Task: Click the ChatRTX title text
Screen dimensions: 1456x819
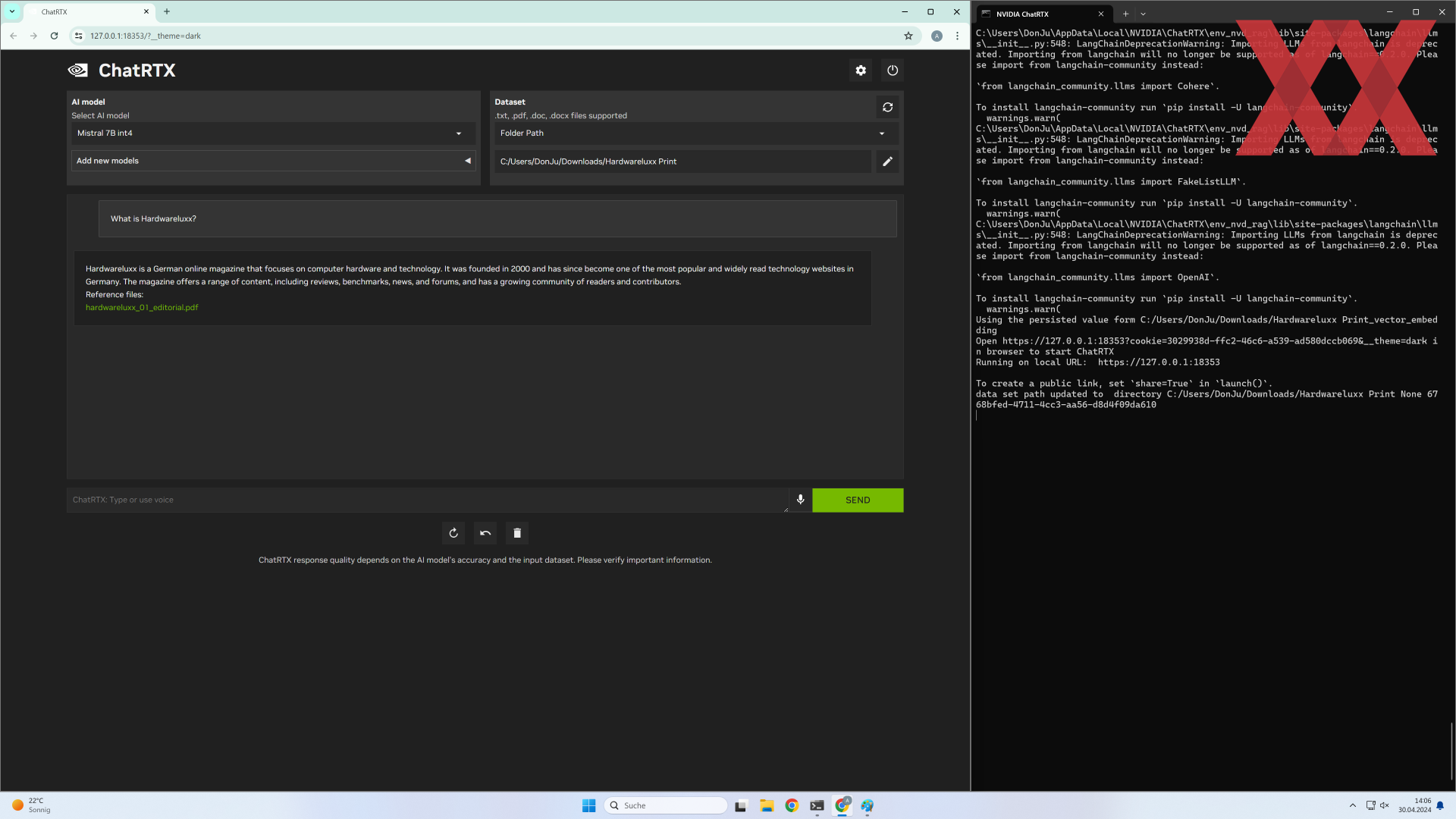Action: (x=137, y=71)
